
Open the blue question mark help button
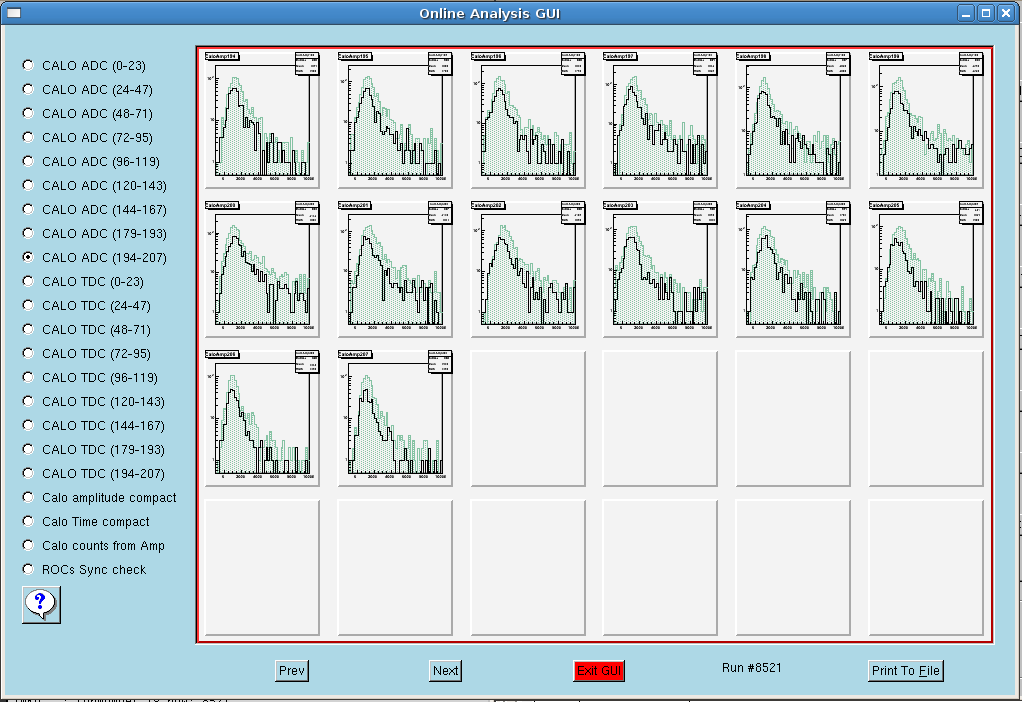[x=41, y=604]
